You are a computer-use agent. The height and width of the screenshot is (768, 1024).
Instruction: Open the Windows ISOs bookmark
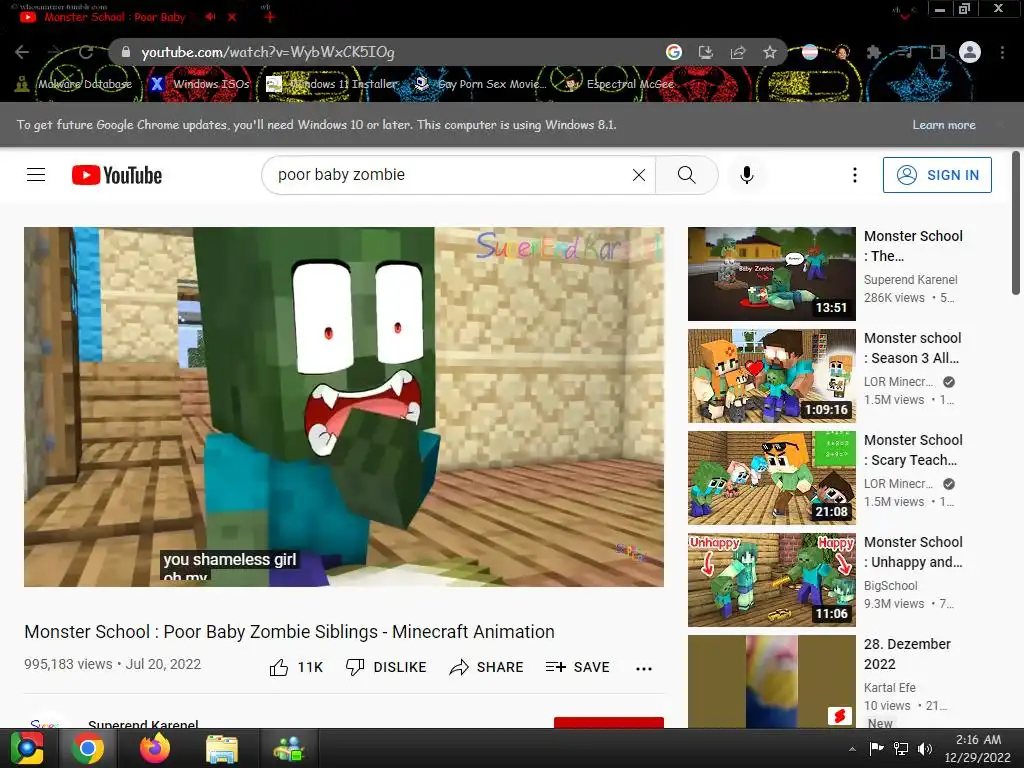199,84
